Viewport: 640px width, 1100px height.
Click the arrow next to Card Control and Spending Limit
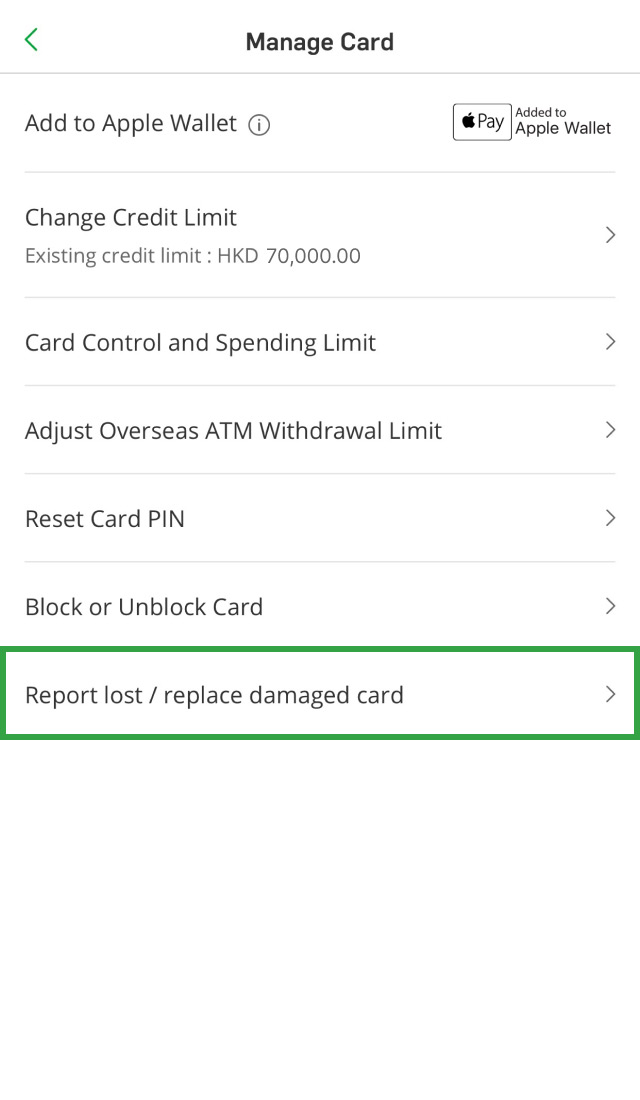[610, 342]
